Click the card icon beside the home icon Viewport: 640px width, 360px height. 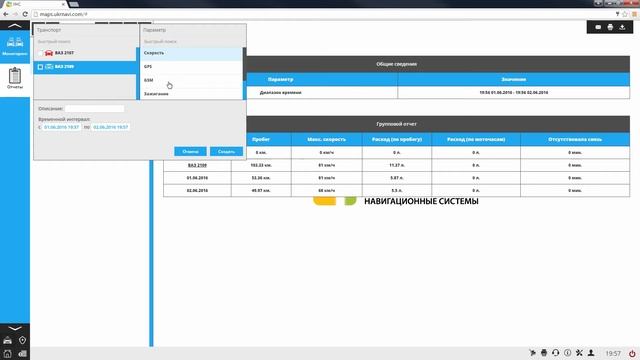[x=22, y=353]
